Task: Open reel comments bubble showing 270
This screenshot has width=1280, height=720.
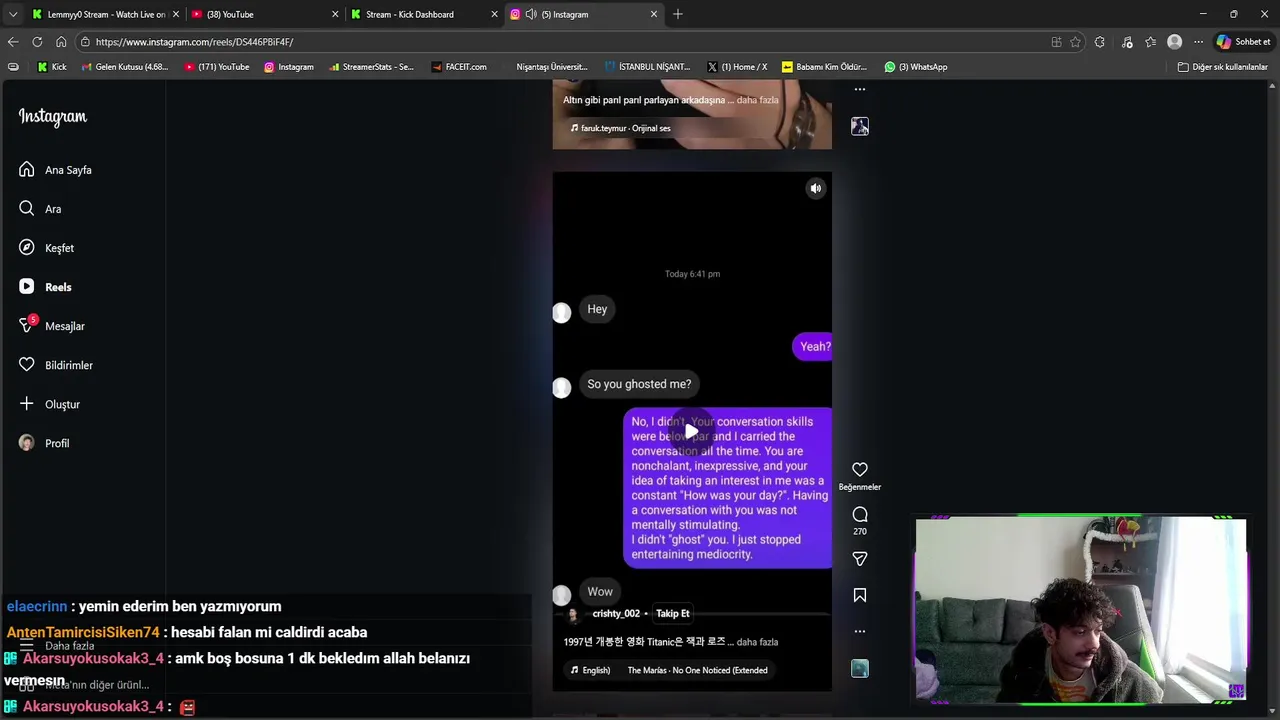Action: (859, 514)
